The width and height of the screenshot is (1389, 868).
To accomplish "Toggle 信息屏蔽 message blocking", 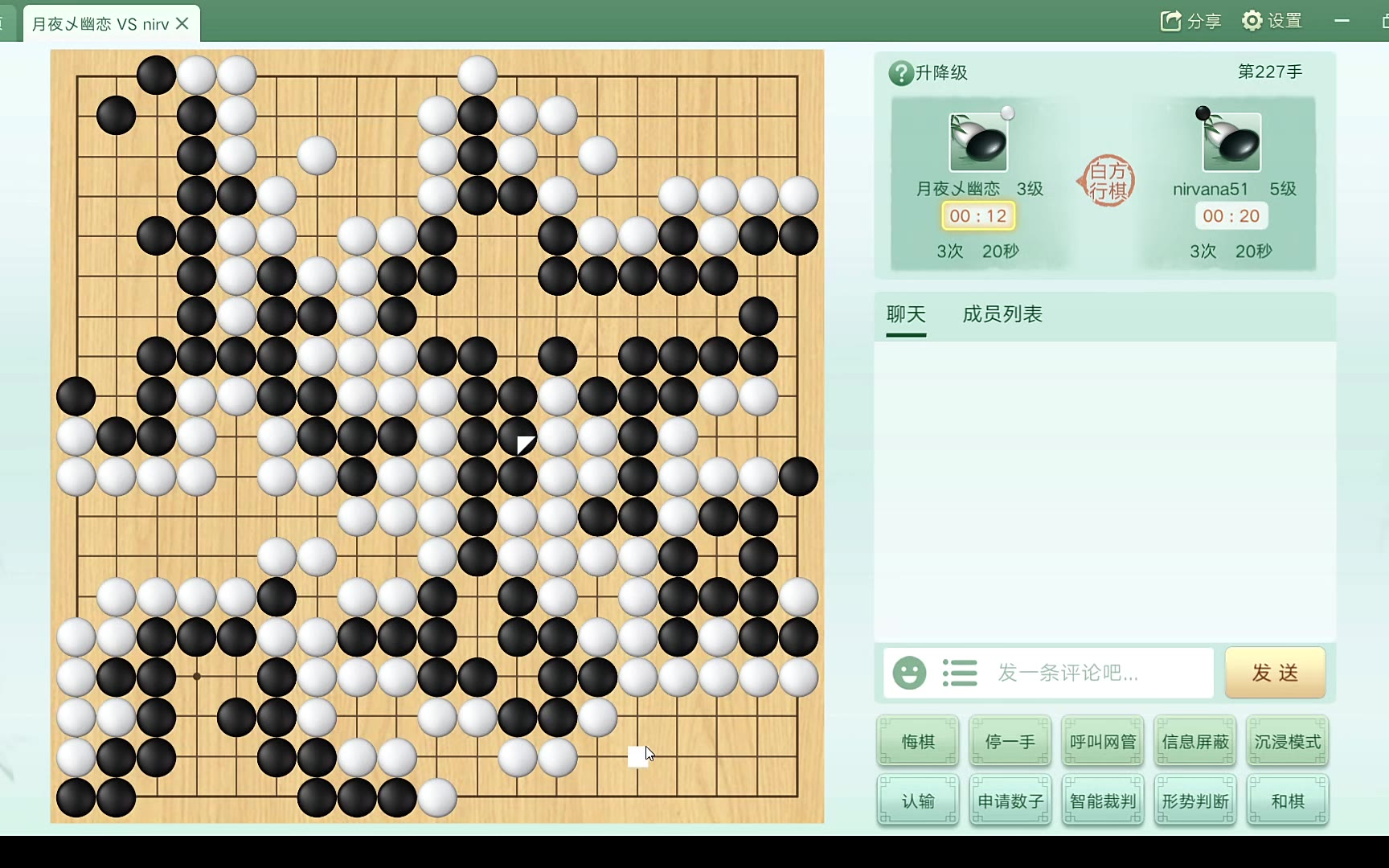I will (x=1195, y=741).
